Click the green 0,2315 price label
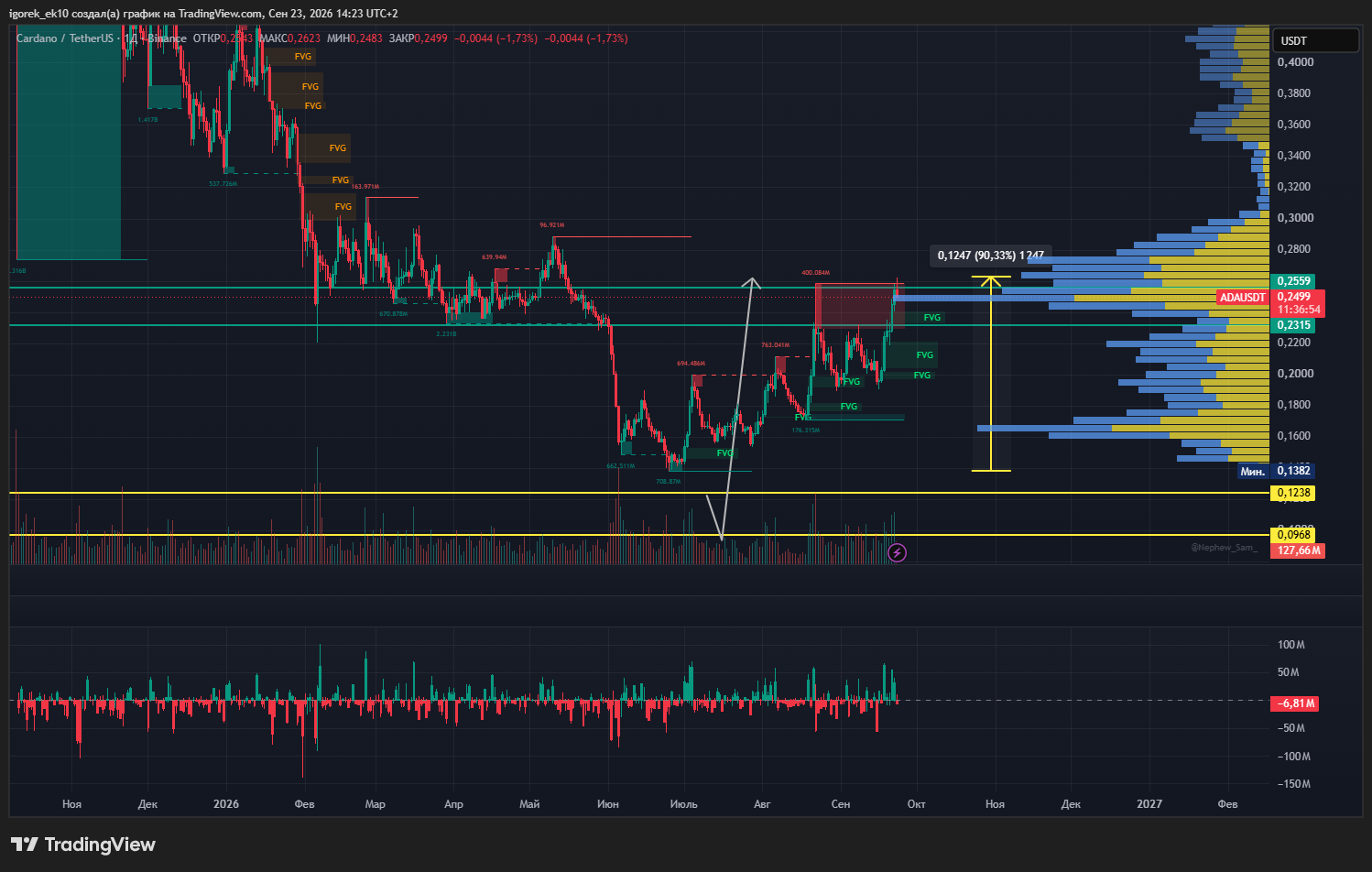This screenshot has height=872, width=1372. point(1293,325)
